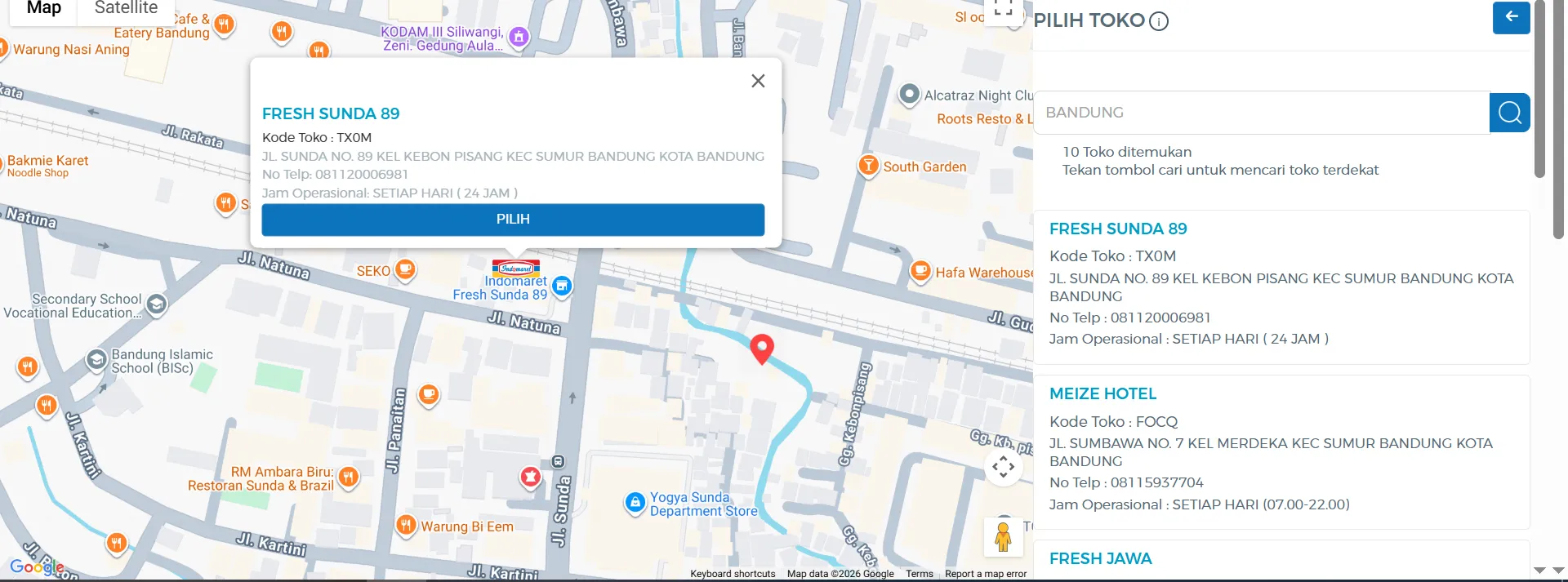1568x582 pixels.
Task: Click the blue search magnifier button
Action: click(x=1510, y=113)
